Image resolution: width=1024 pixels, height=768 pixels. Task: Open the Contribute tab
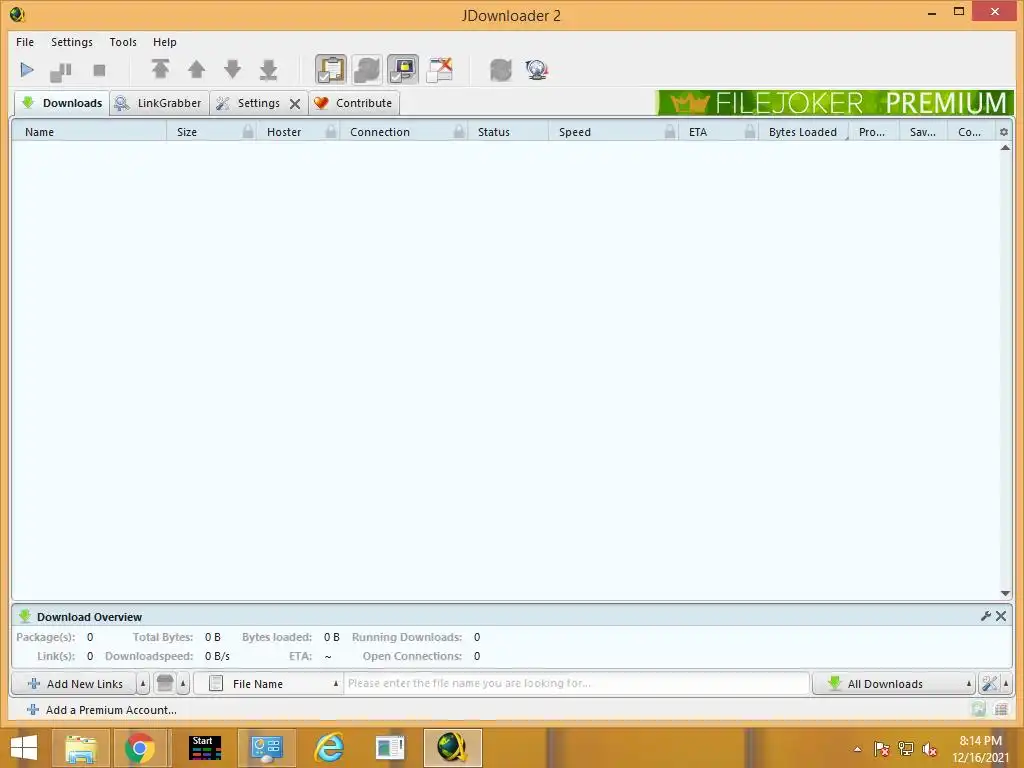click(x=354, y=103)
